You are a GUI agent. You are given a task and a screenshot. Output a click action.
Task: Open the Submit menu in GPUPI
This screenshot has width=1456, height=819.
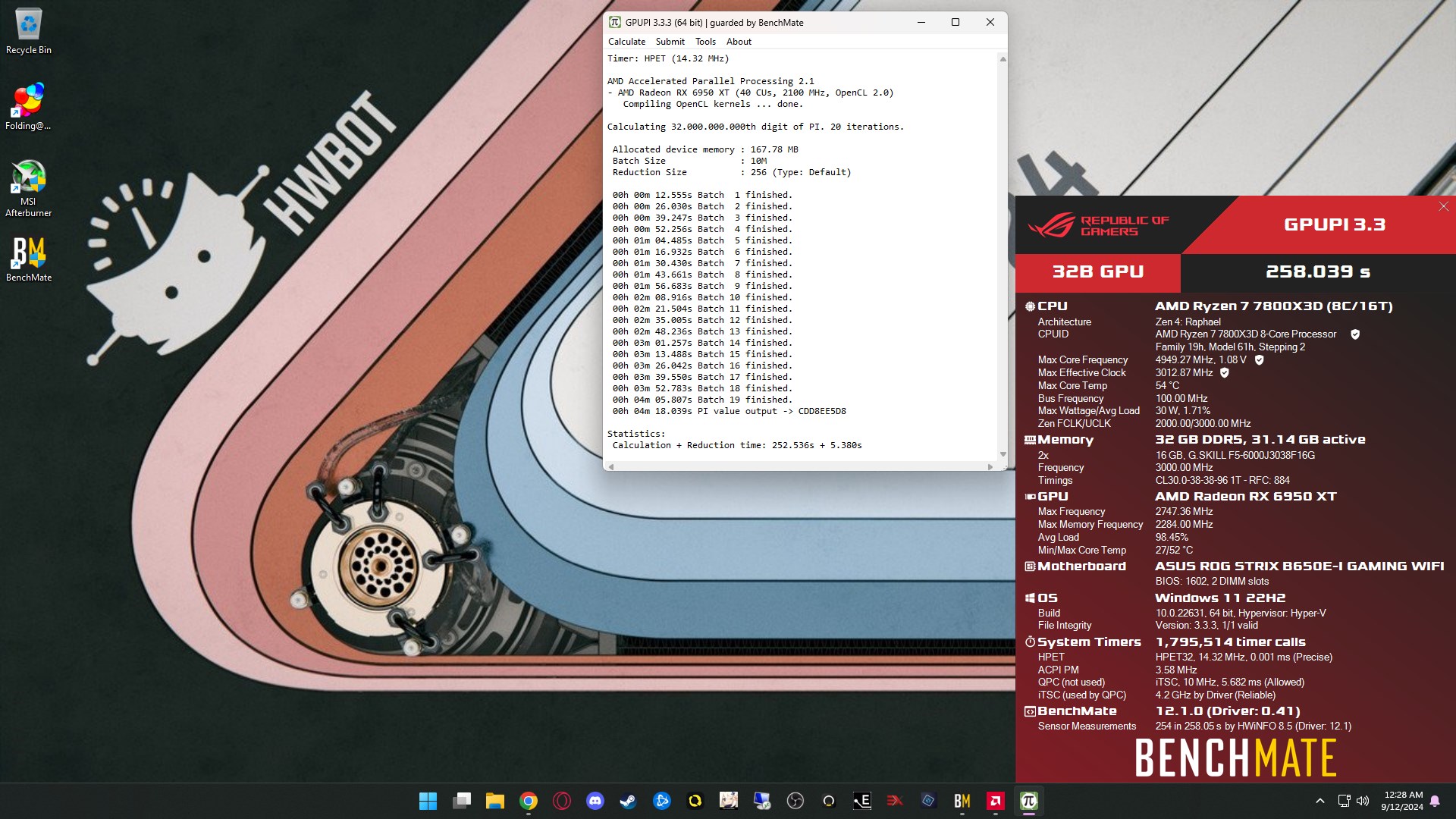pyautogui.click(x=670, y=42)
